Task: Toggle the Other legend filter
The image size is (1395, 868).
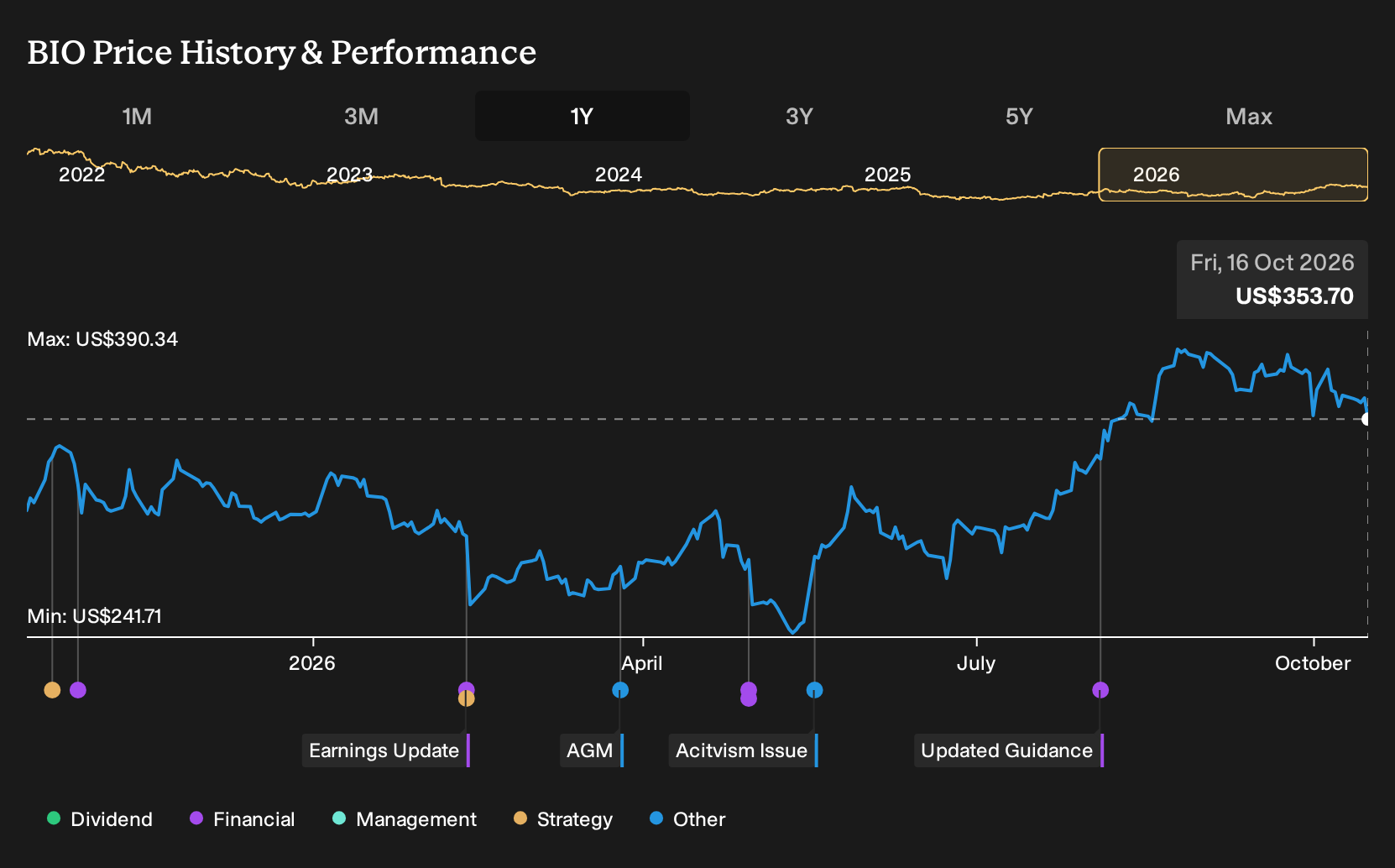Action: pos(687,819)
